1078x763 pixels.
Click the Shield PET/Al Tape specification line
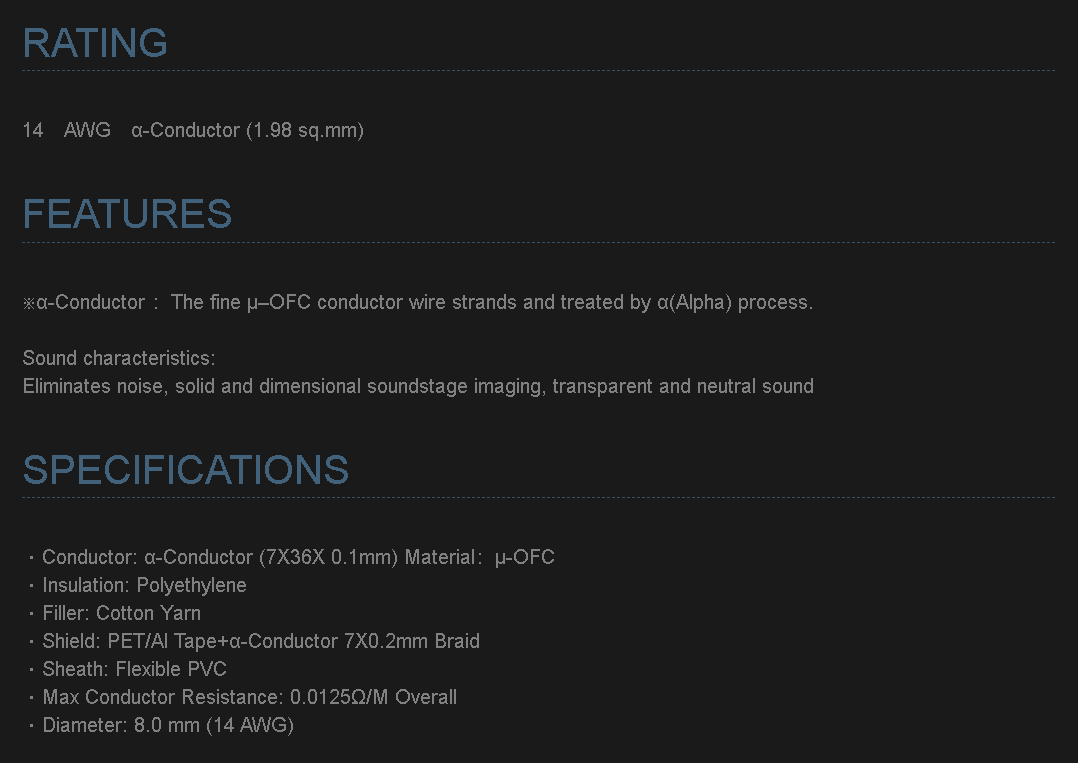260,641
